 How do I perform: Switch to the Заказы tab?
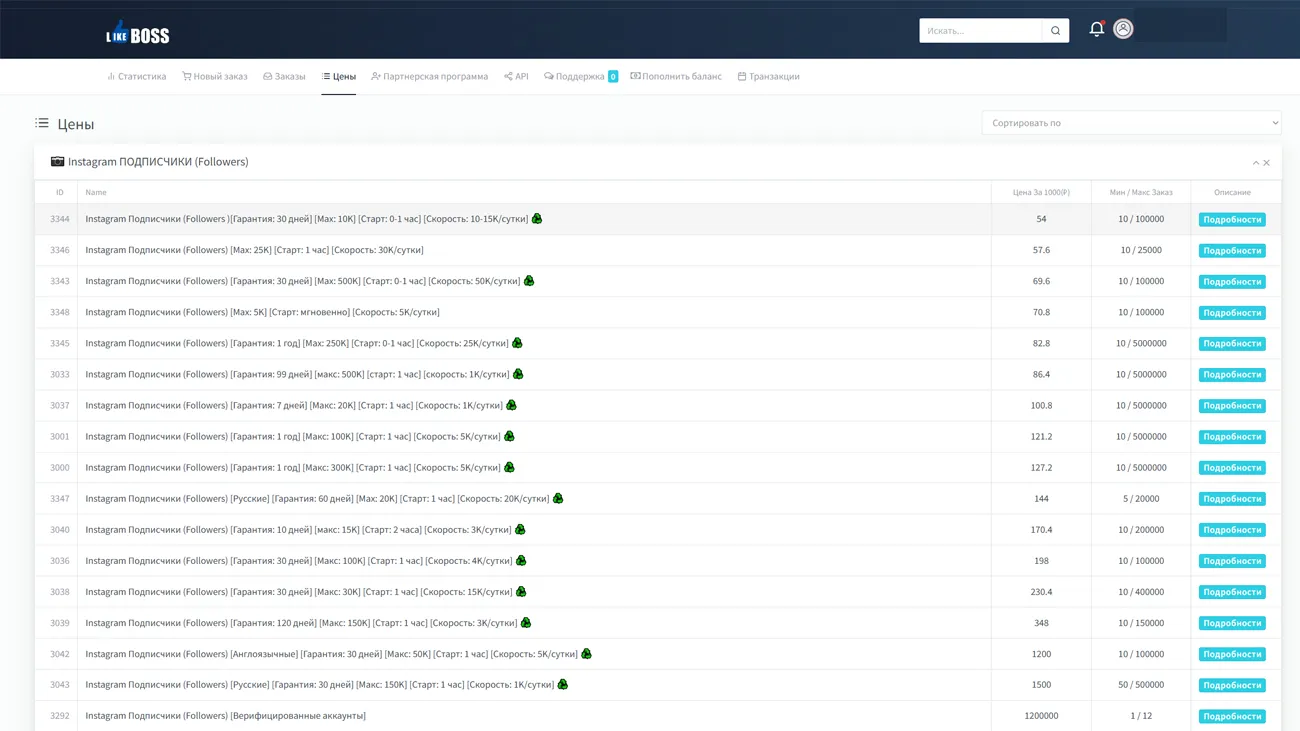coord(284,76)
